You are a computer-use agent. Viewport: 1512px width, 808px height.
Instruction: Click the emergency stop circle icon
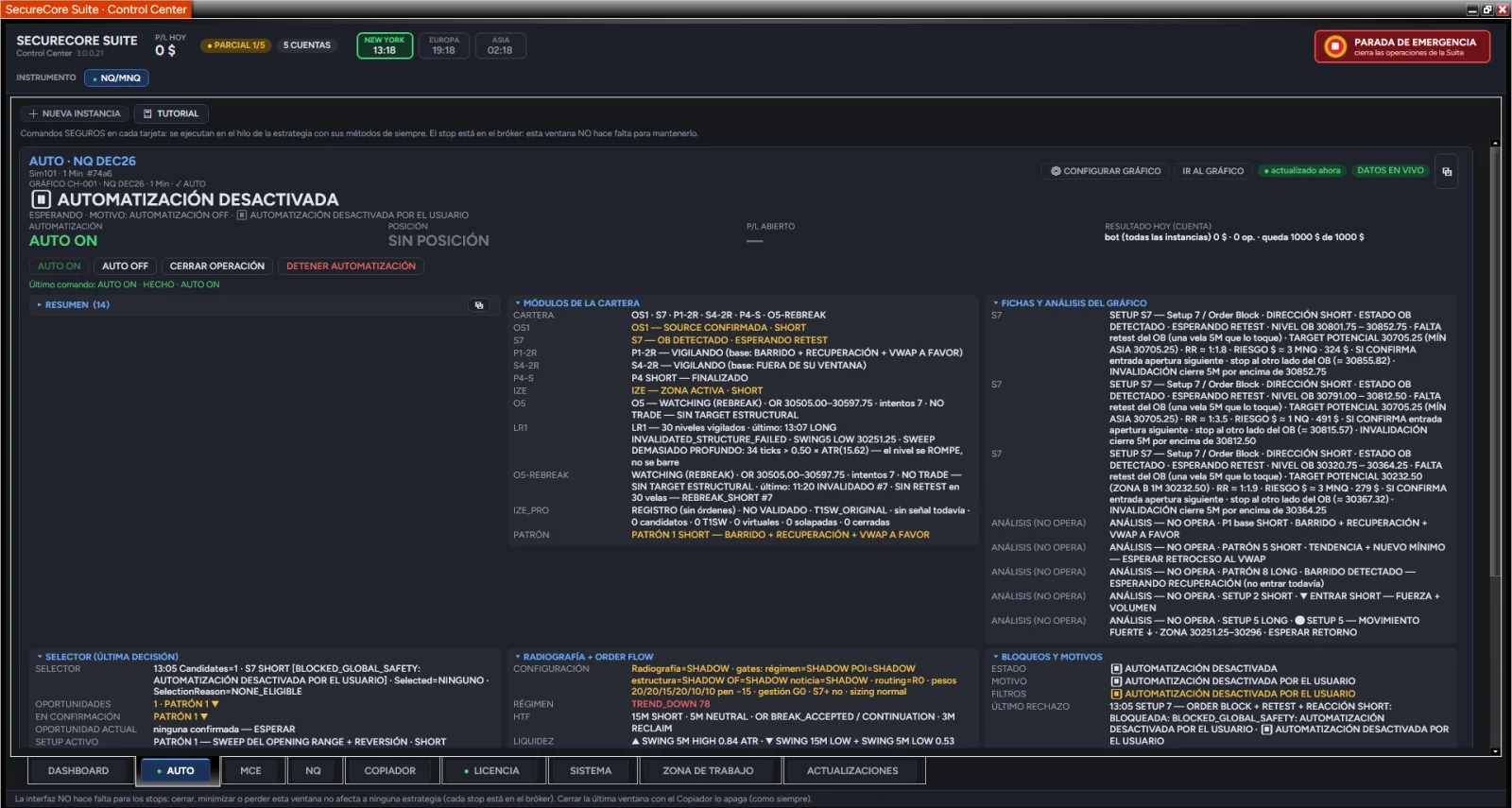tap(1334, 46)
